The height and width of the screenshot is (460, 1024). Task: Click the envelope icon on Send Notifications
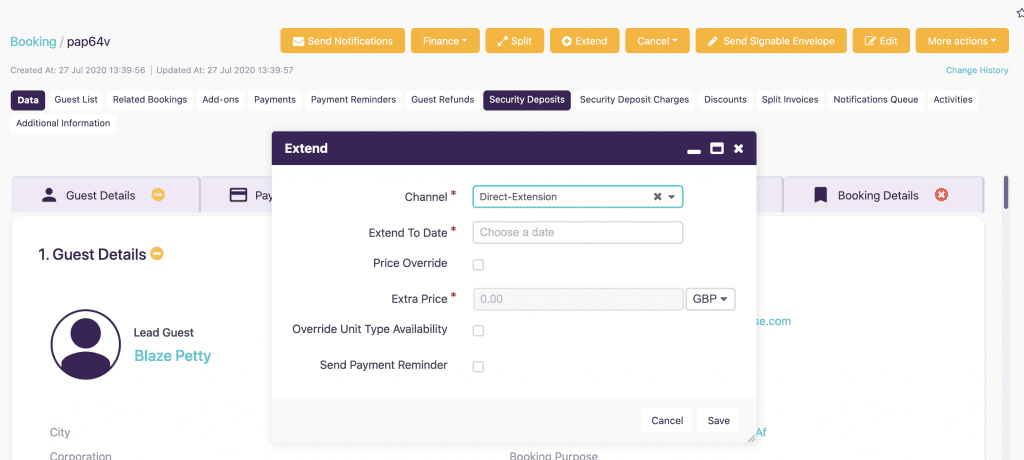click(x=298, y=41)
